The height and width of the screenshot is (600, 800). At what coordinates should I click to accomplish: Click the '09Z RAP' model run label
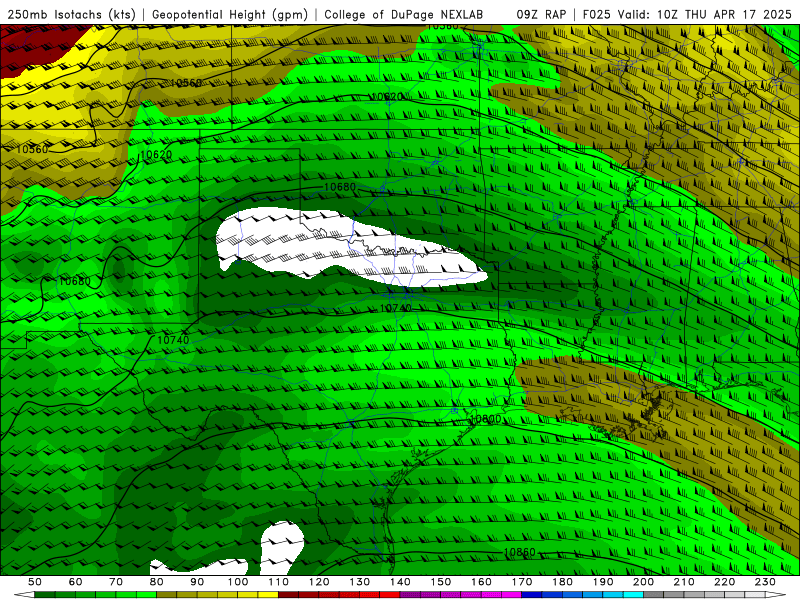[x=541, y=15]
